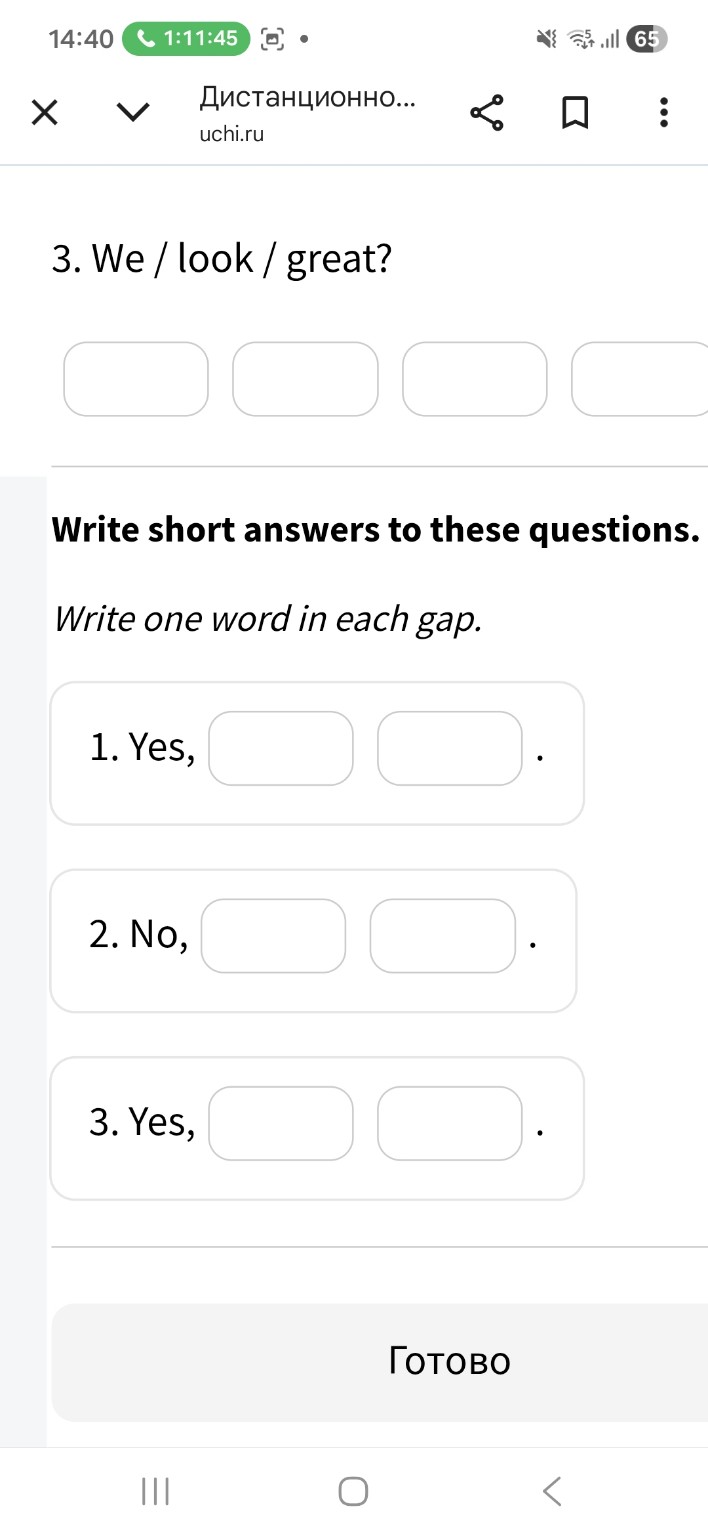Focus second gap in answer 3
The image size is (708, 1536).
point(450,1123)
